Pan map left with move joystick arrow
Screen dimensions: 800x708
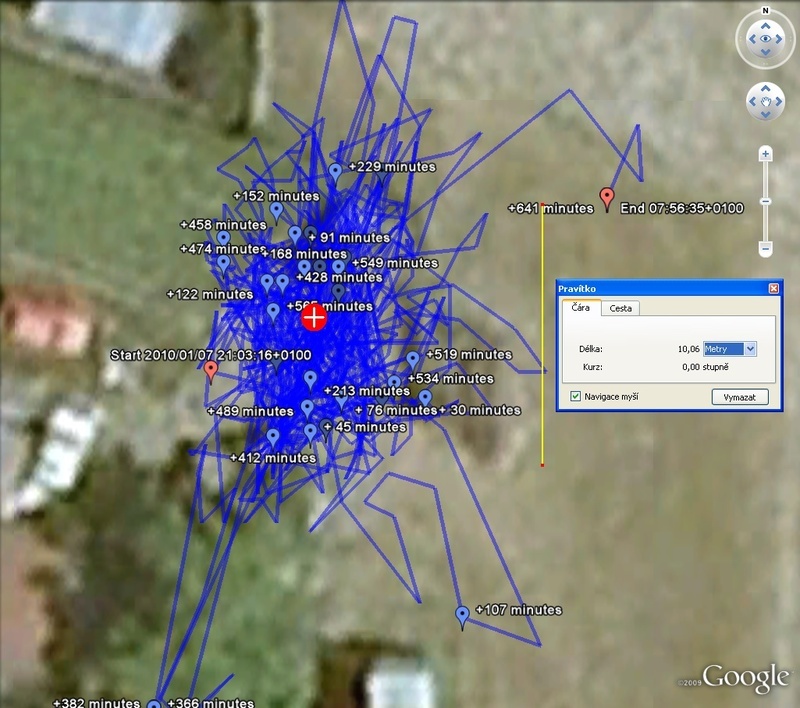point(752,101)
